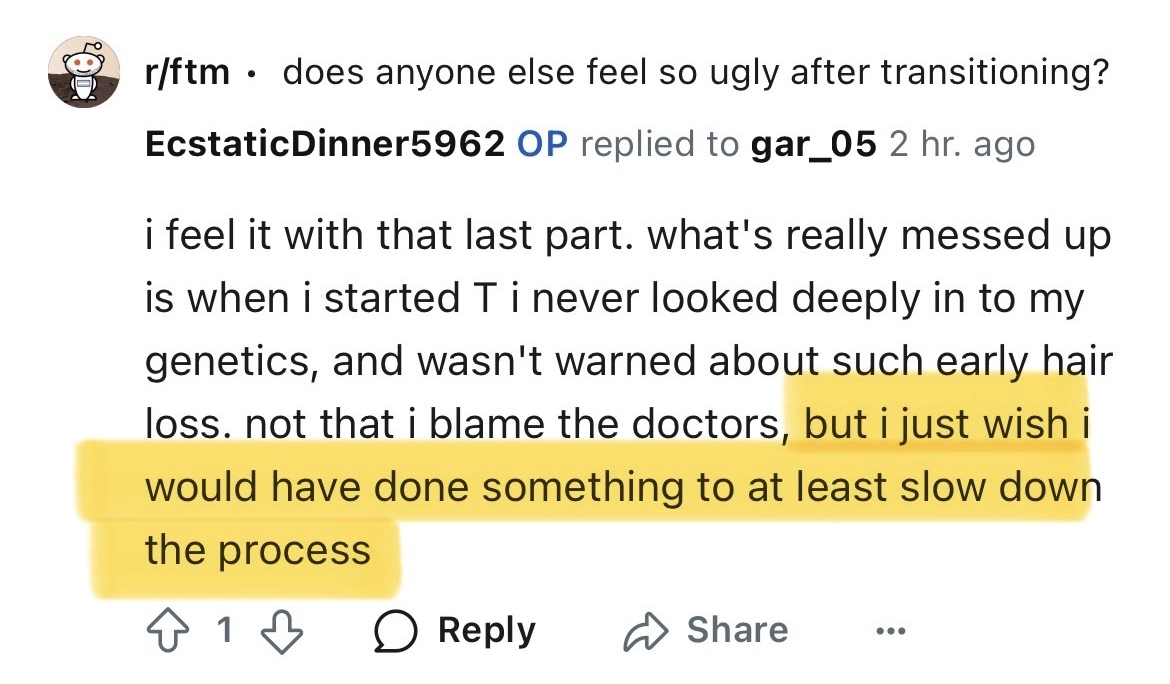This screenshot has height=684, width=1170.
Task: Click the Share arrow icon
Action: tap(646, 630)
